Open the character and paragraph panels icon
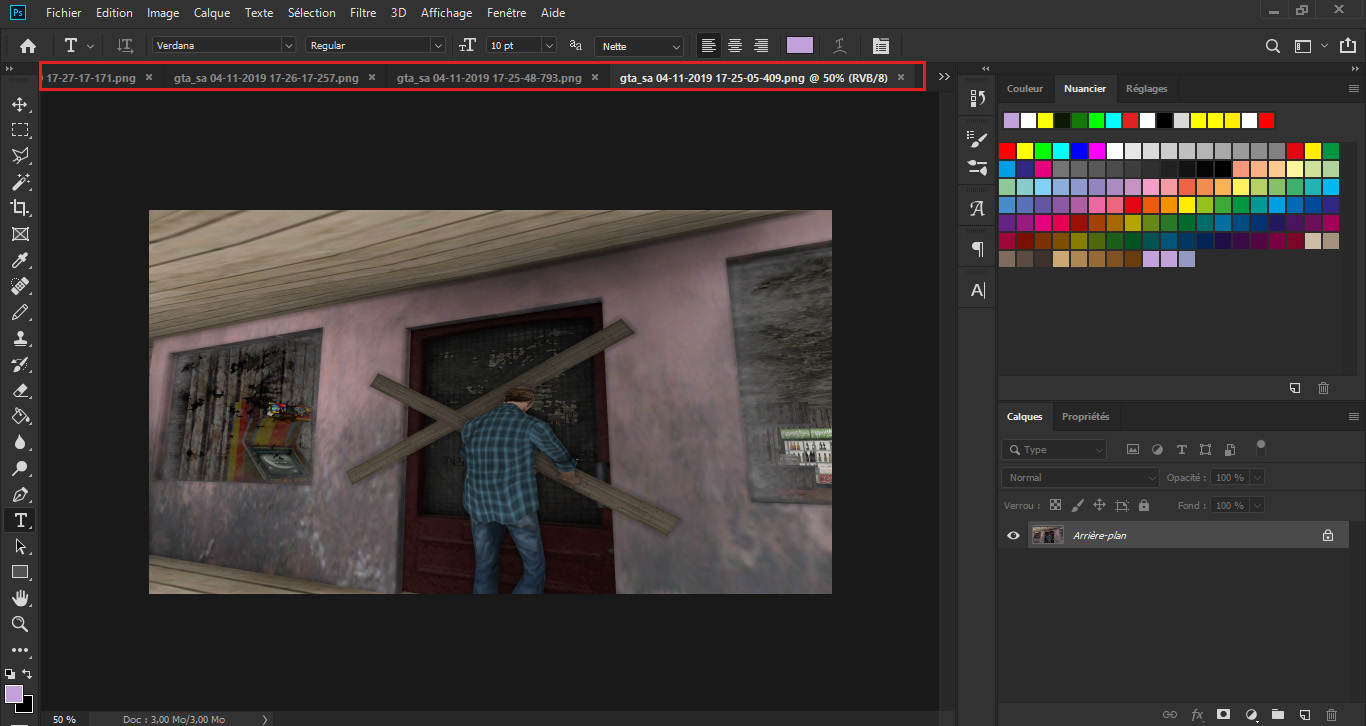Image resolution: width=1366 pixels, height=726 pixels. (x=880, y=46)
